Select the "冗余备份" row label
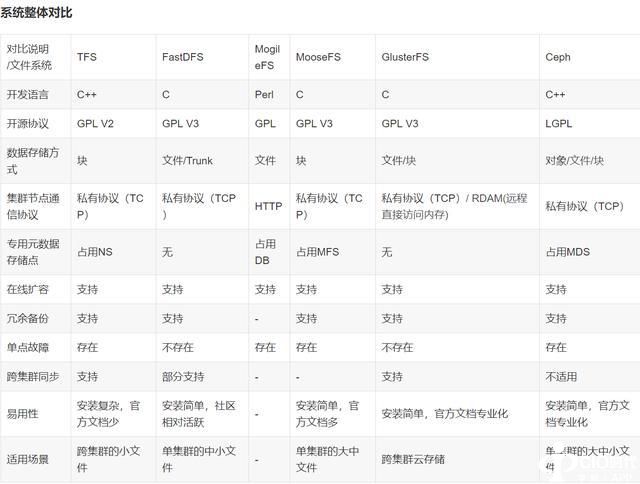 (27, 319)
